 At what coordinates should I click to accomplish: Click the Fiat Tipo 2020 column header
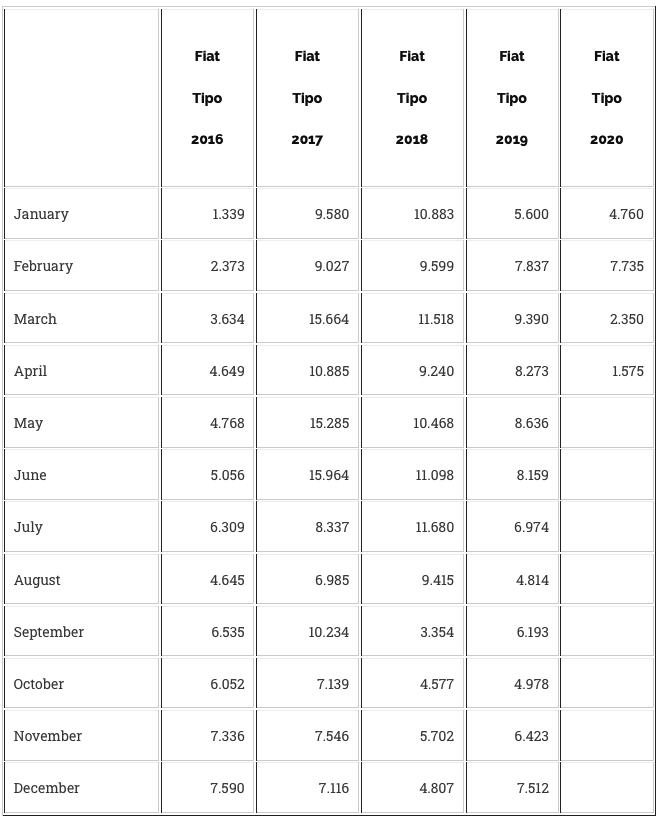606,98
